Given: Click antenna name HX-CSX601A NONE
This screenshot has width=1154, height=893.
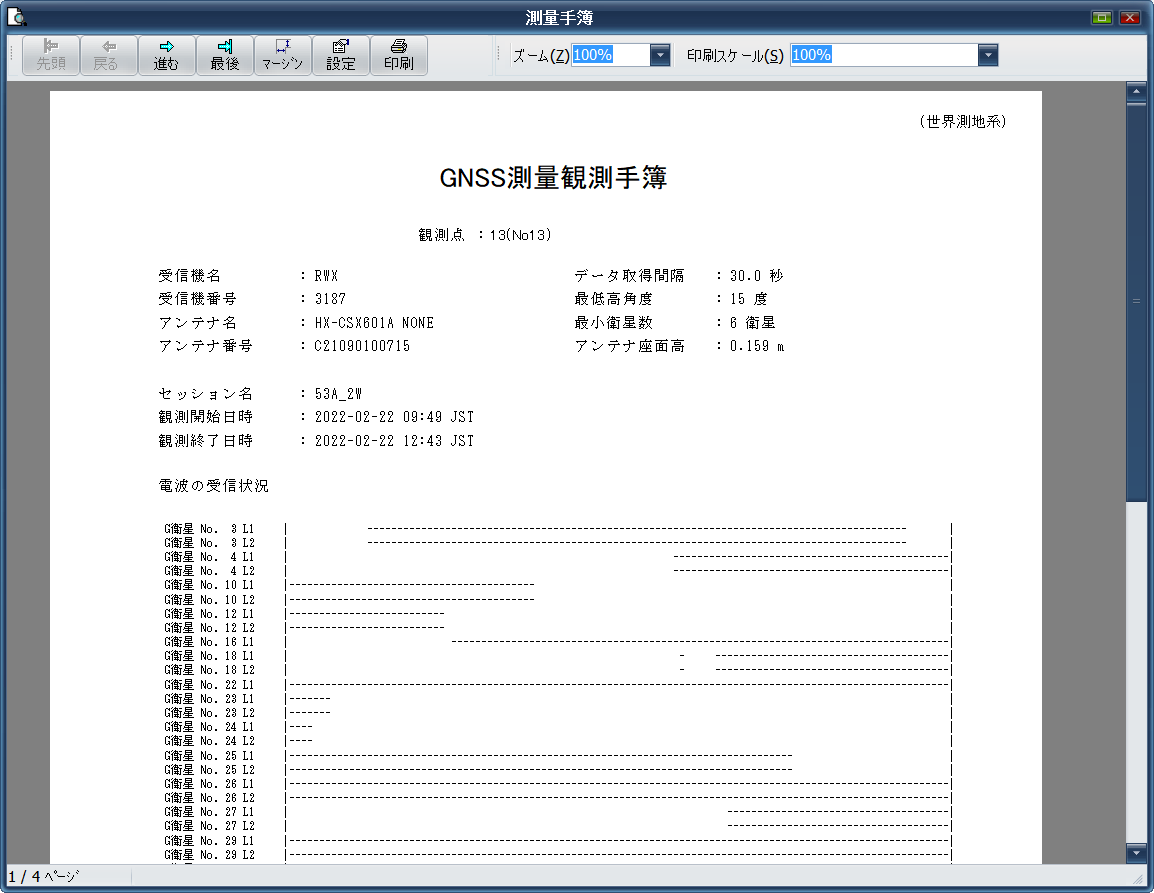Looking at the screenshot, I should (374, 322).
